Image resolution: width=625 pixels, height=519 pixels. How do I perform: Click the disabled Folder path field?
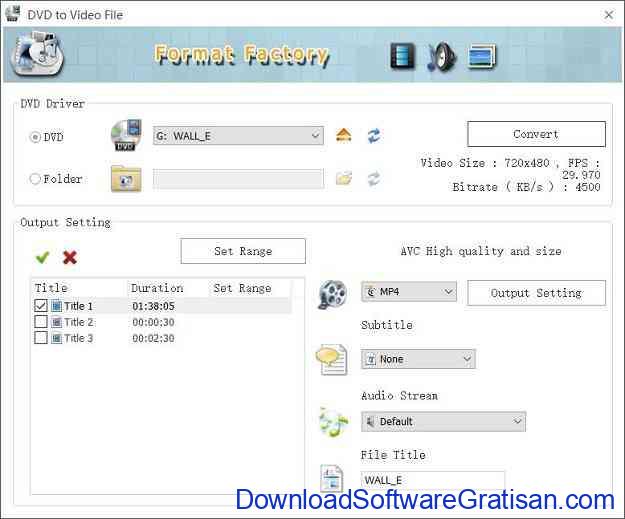click(238, 178)
